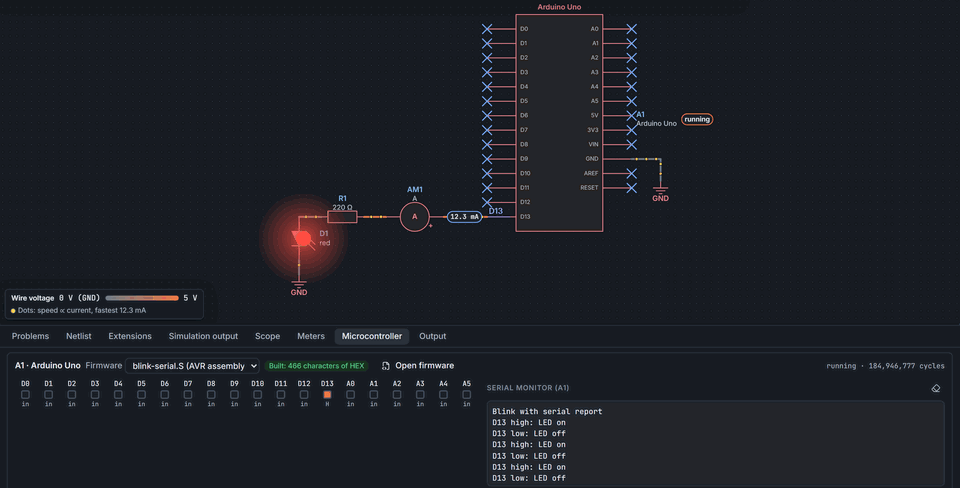The height and width of the screenshot is (488, 960).
Task: Toggle the highlighted D13 pin checkbox
Action: point(327,395)
